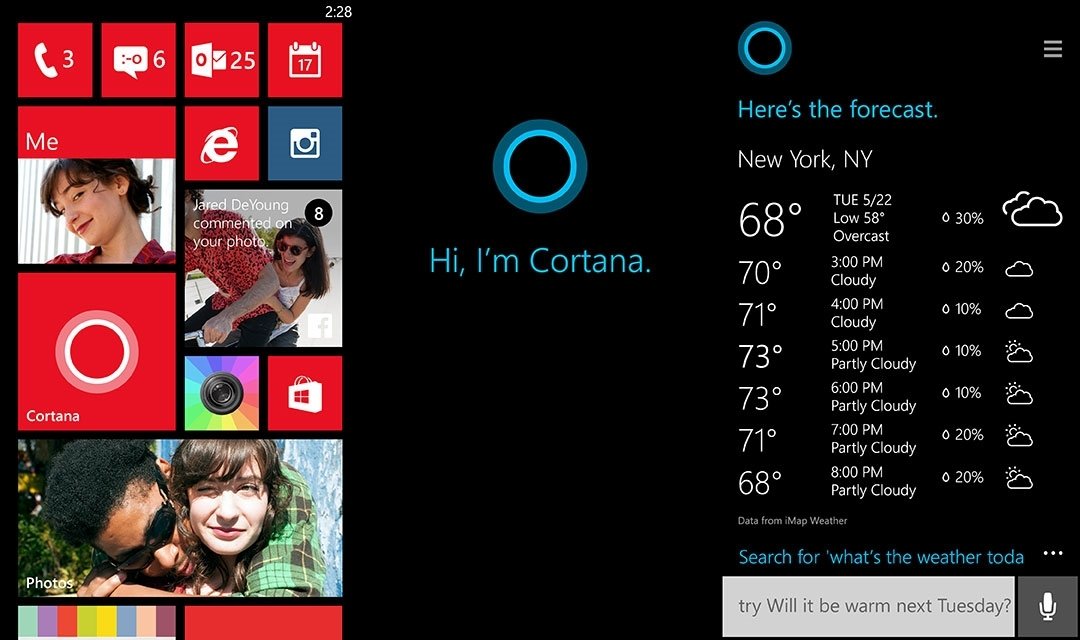Open the Outlook mail tile showing 25
This screenshot has width=1080, height=640.
(x=222, y=60)
